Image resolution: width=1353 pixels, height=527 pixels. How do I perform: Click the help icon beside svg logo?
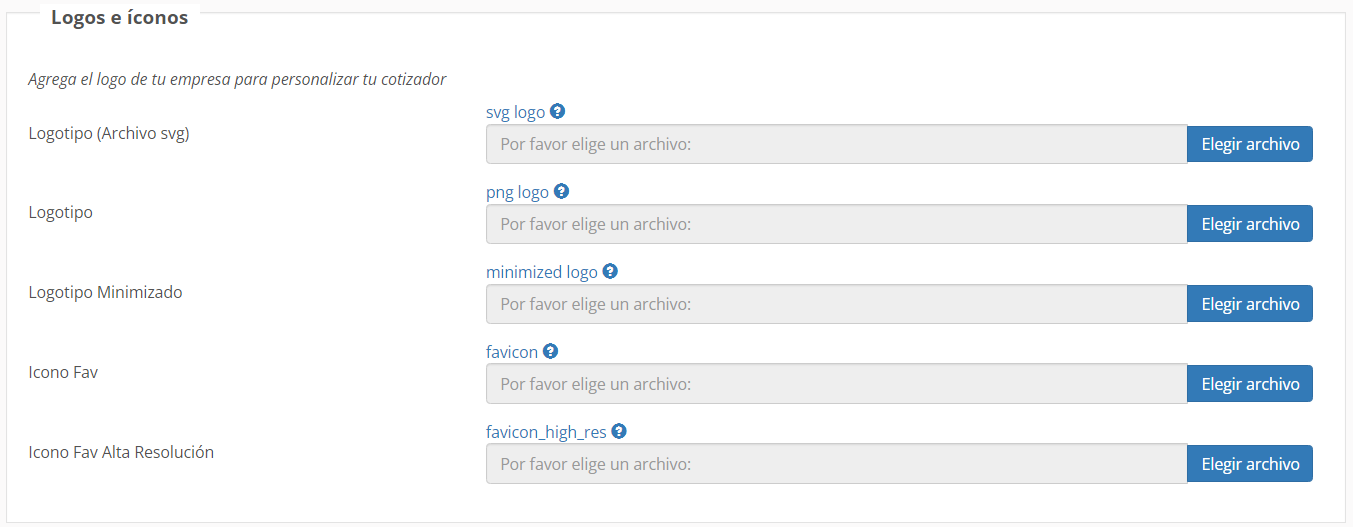point(558,111)
